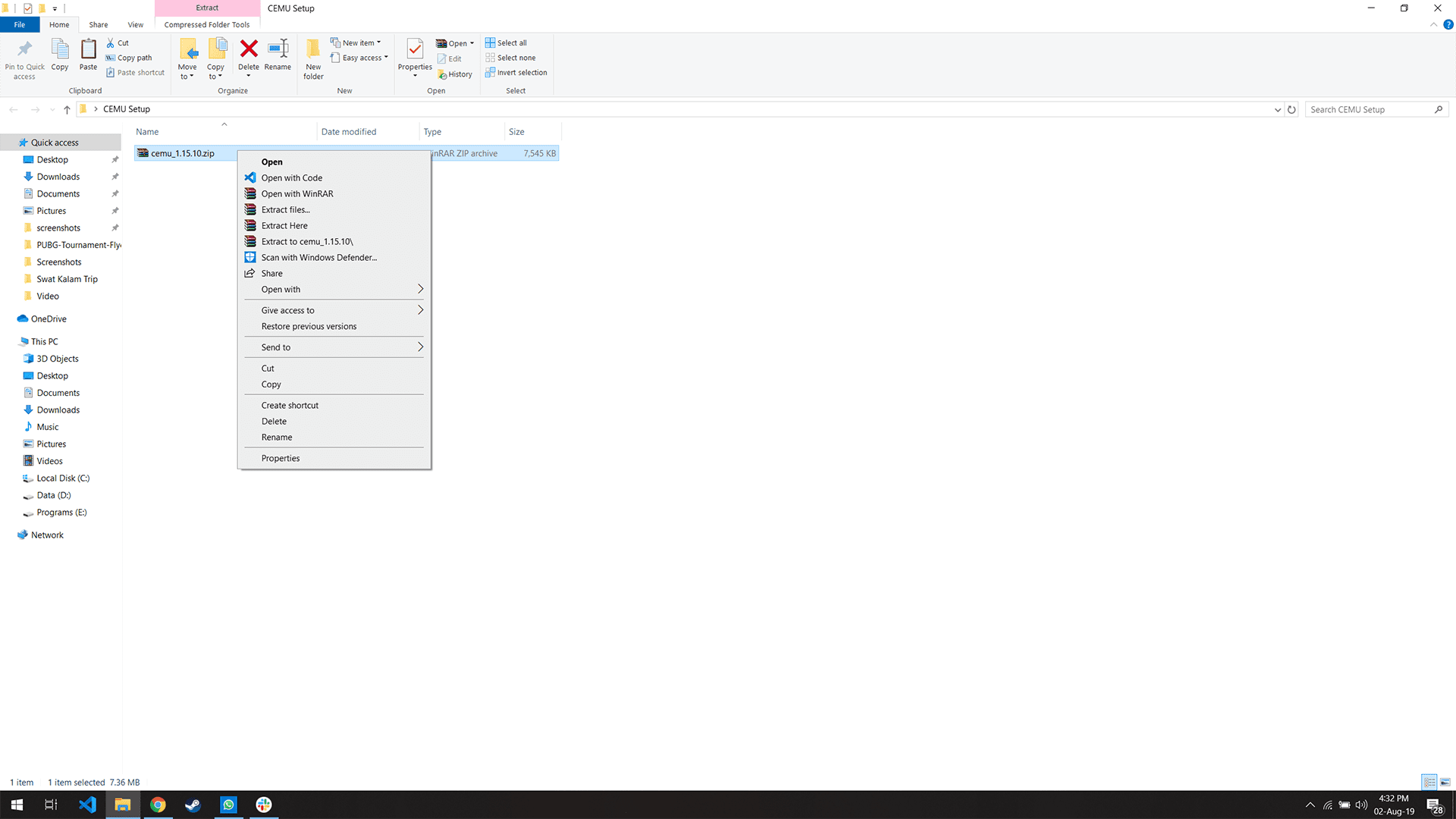Click the Rename icon in Organize group
Screen dimensions: 1456x819
(x=278, y=50)
